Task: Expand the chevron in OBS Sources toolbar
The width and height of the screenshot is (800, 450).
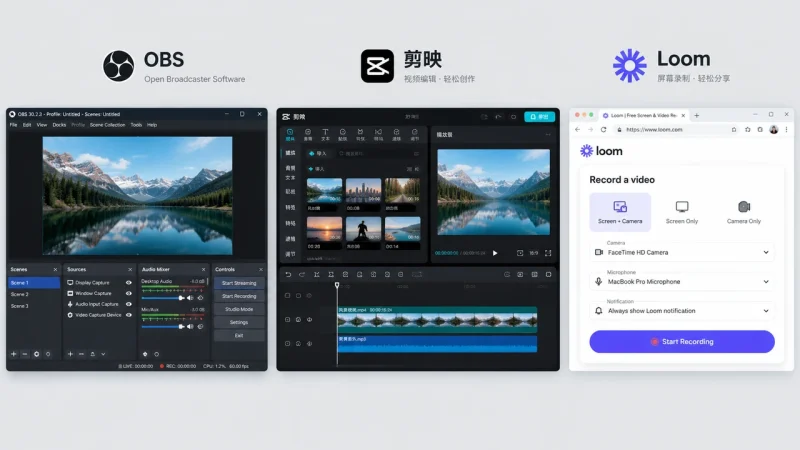Action: point(103,354)
